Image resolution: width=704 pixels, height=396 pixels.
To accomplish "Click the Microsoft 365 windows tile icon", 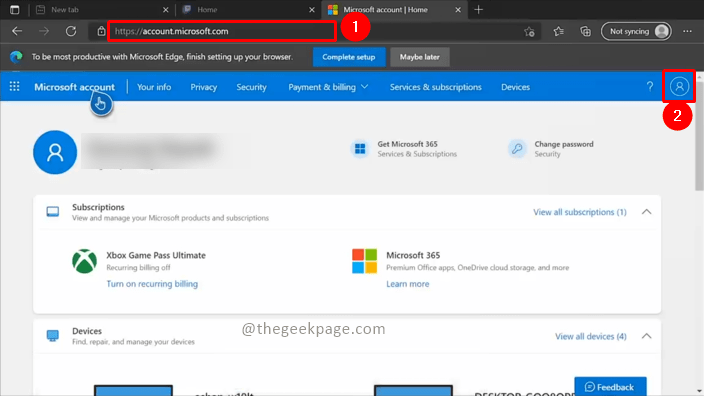I will 360,149.
